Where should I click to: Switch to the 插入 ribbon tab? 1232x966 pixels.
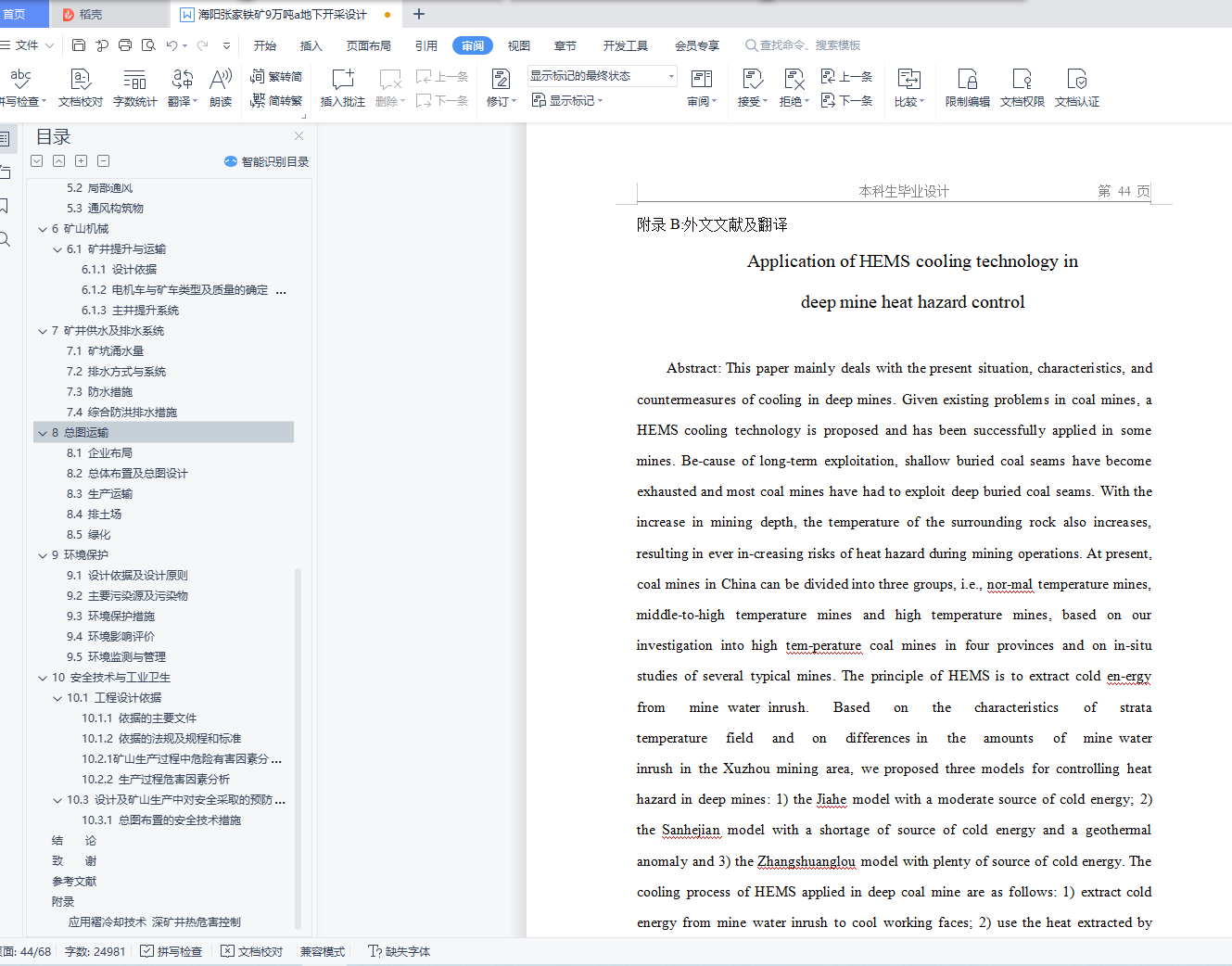[x=311, y=45]
